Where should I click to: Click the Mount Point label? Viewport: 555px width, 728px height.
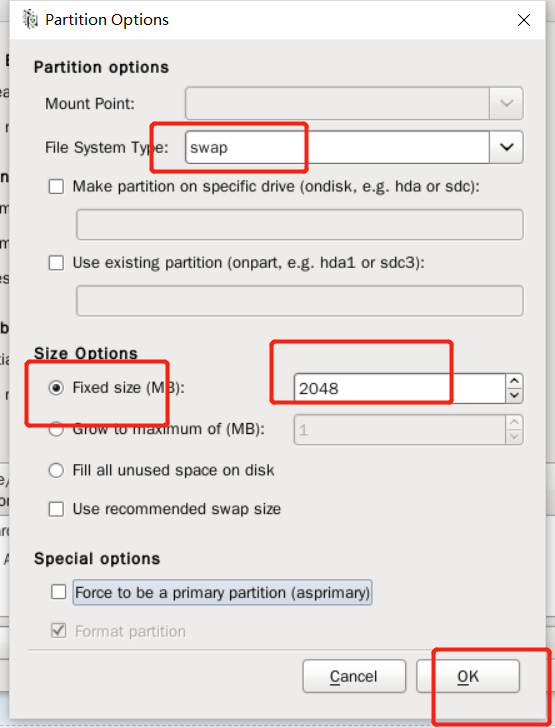[90, 103]
